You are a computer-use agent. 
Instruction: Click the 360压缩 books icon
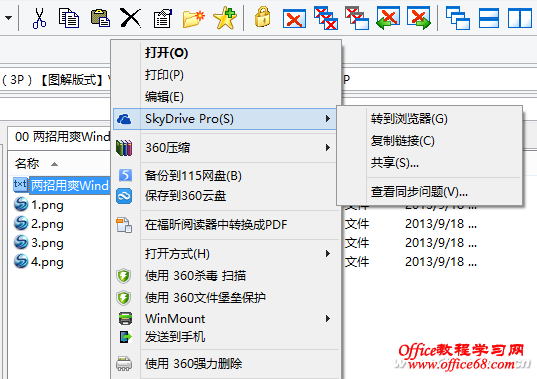124,148
